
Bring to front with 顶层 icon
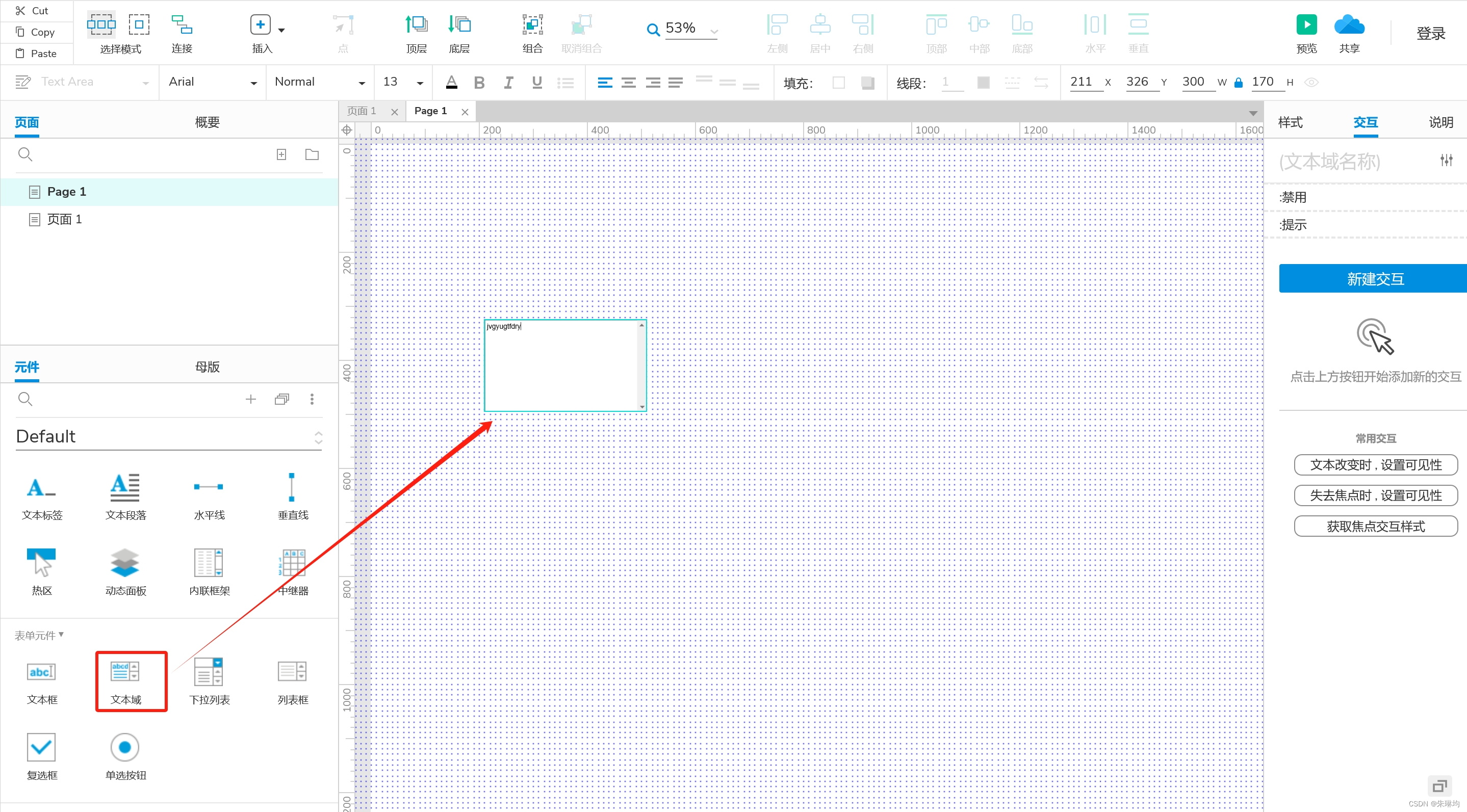[416, 25]
